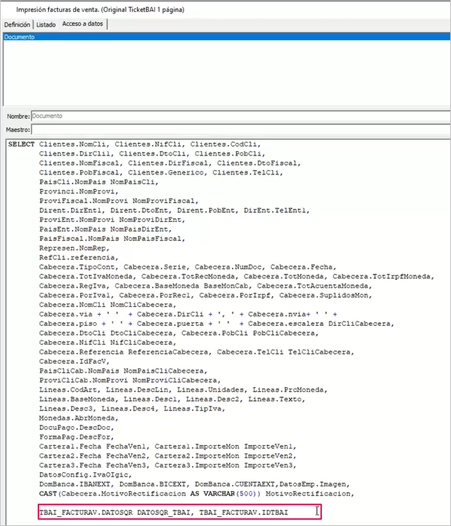
Task: Click on Monedas.AbrMoneda line
Action: [79, 418]
